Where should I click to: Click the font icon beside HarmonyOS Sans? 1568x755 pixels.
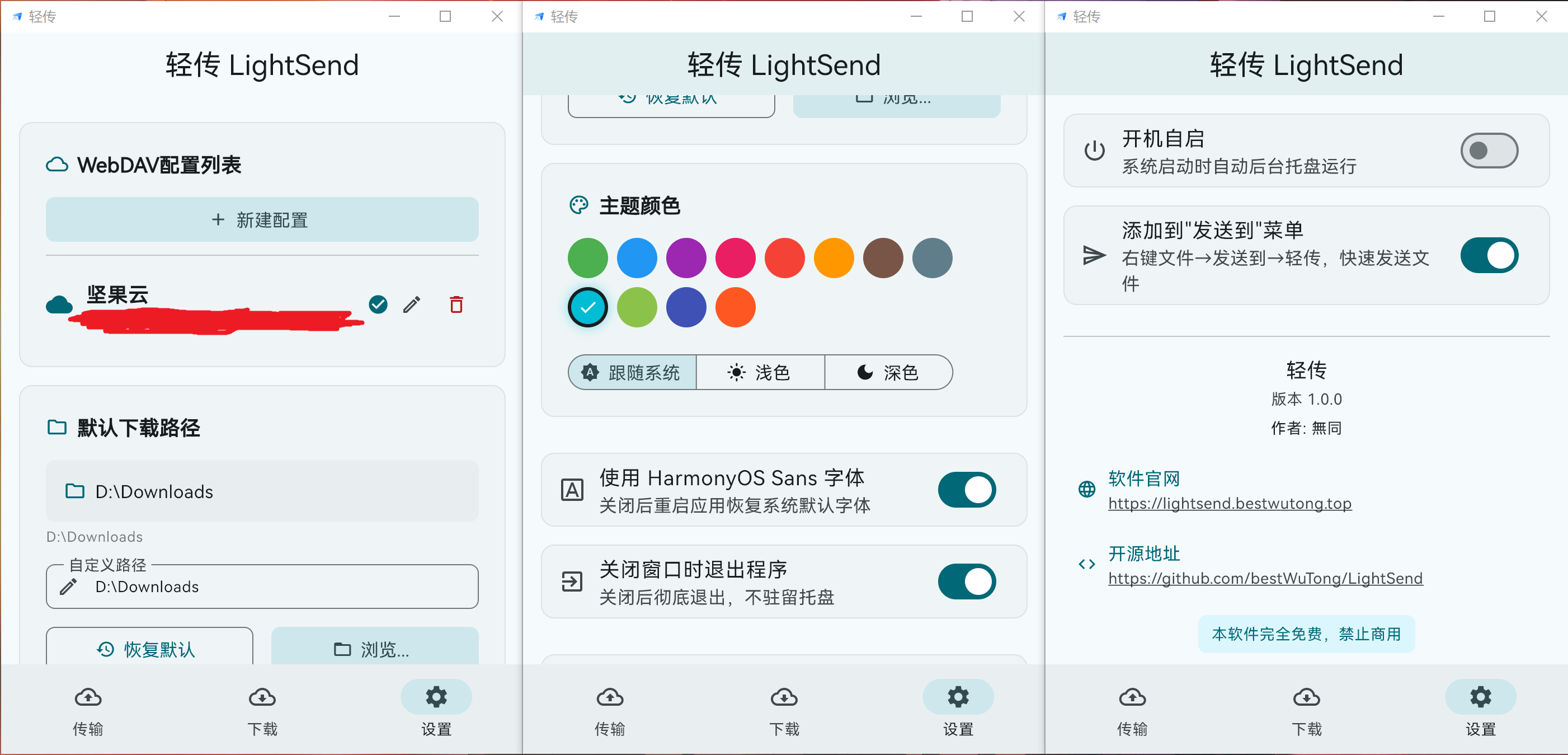click(572, 490)
